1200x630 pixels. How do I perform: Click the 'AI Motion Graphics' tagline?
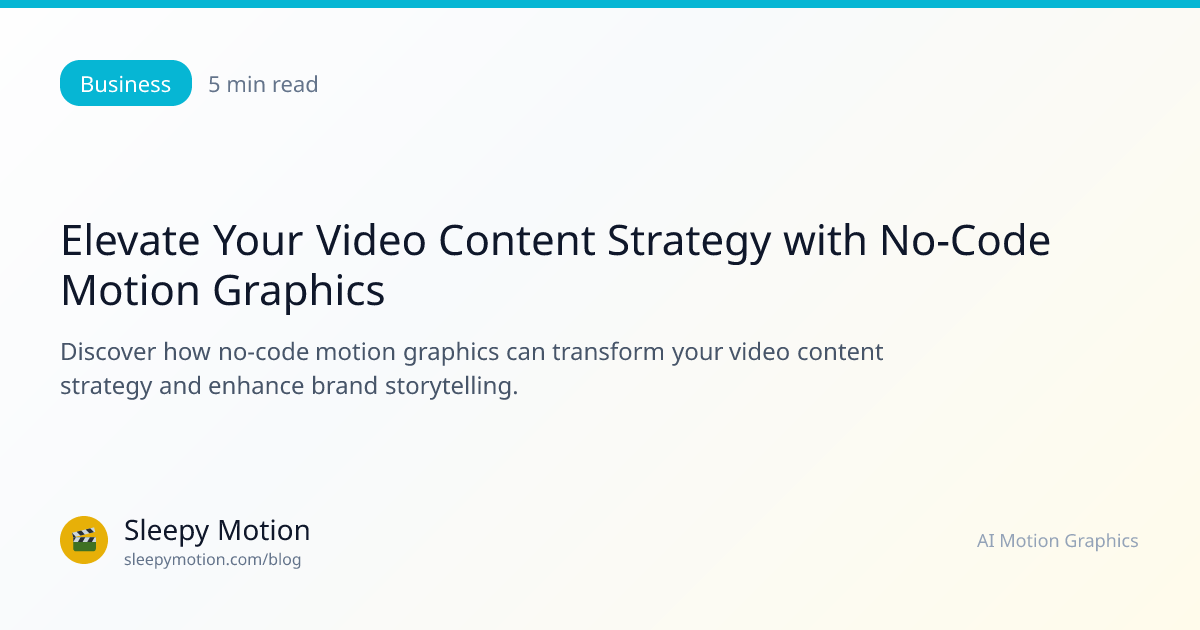pyautogui.click(x=1058, y=541)
